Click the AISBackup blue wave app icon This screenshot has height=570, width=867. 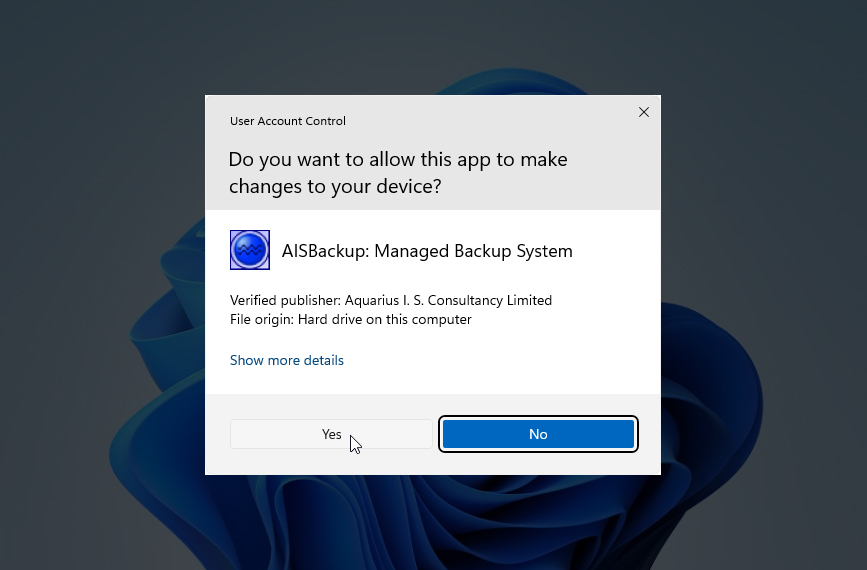(x=250, y=250)
